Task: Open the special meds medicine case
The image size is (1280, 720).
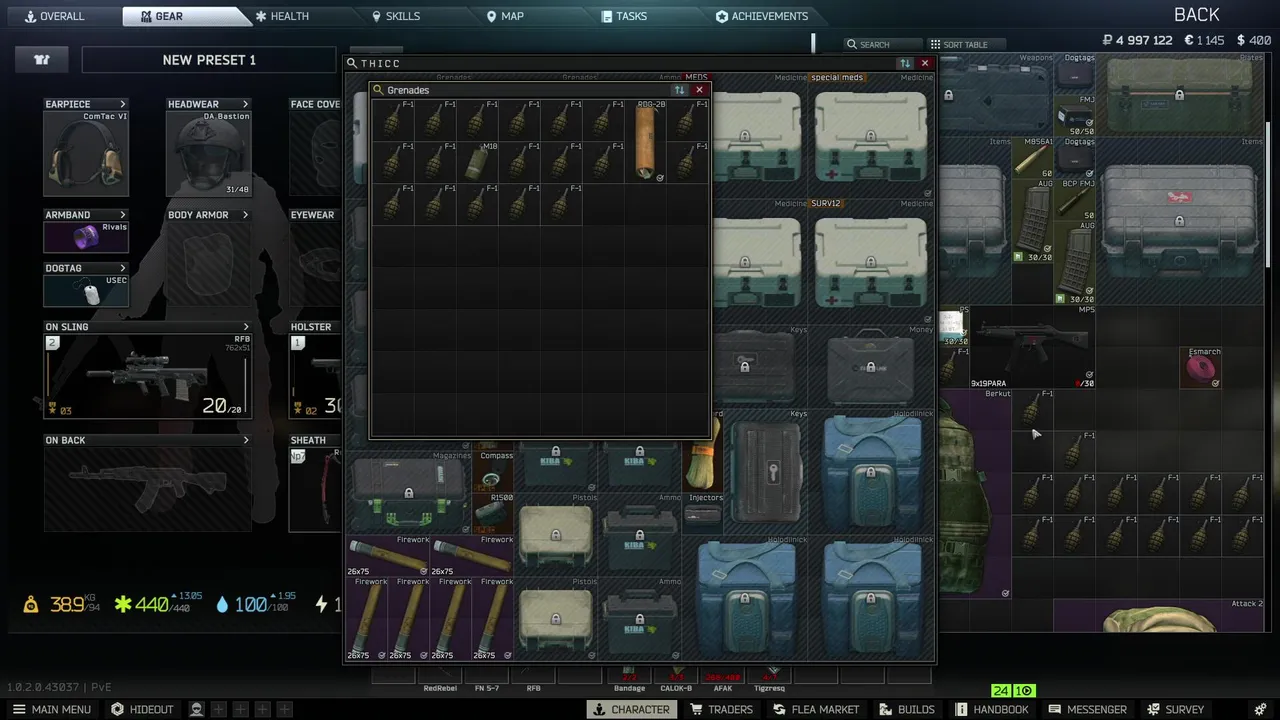Action: [871, 135]
